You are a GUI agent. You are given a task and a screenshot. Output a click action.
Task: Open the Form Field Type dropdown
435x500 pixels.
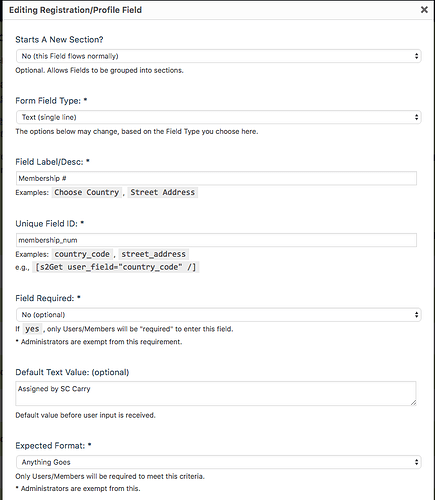[219, 117]
